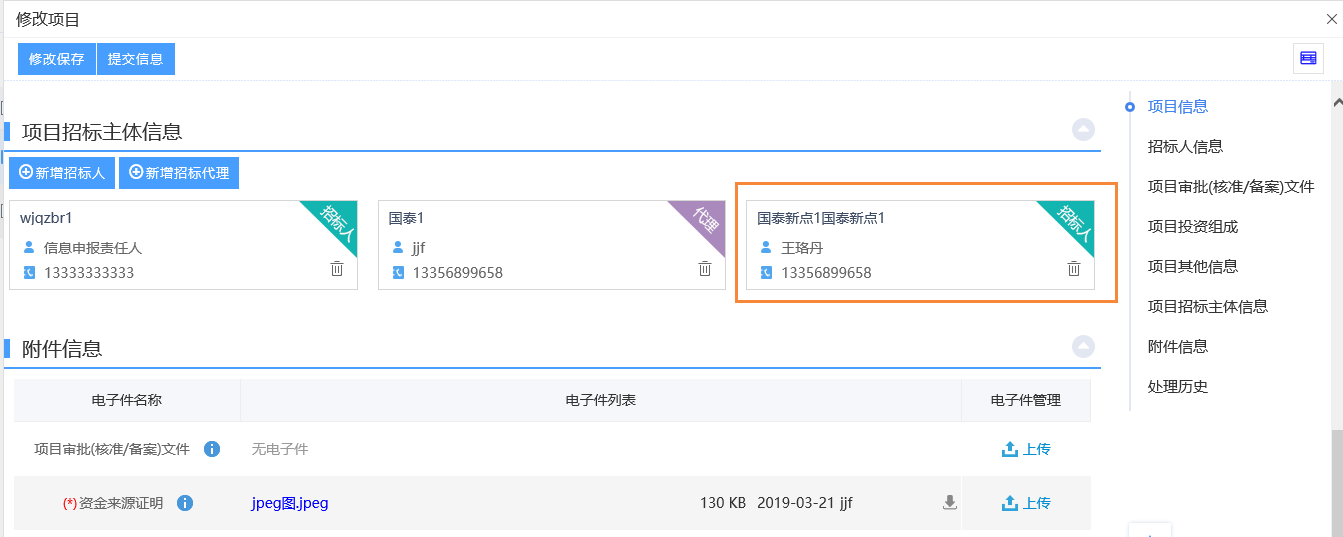This screenshot has width=1343, height=537.
Task: Upload file for 资金来源证明 row
Action: pyautogui.click(x=1026, y=503)
